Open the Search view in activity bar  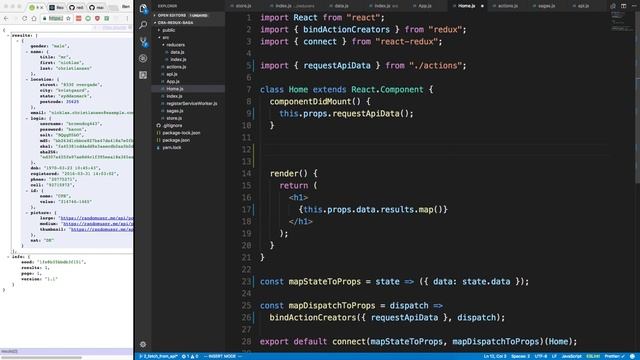143,25
